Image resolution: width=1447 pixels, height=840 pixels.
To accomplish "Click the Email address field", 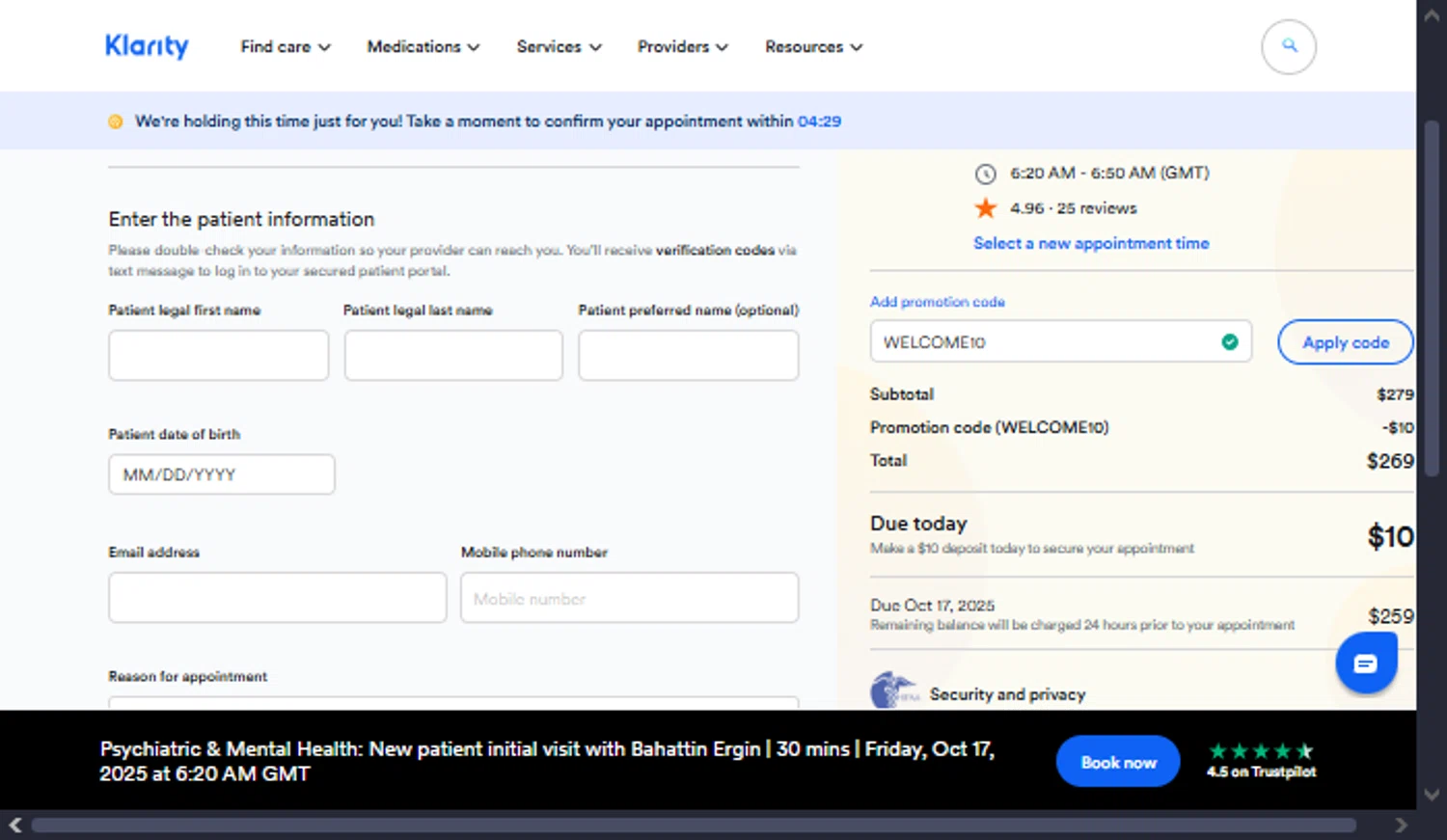I will (x=278, y=598).
